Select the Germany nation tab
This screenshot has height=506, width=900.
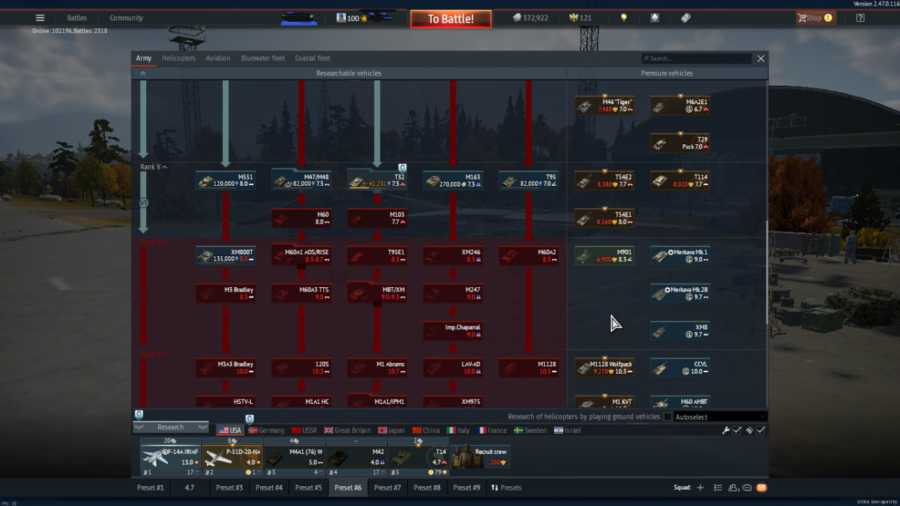[x=266, y=430]
